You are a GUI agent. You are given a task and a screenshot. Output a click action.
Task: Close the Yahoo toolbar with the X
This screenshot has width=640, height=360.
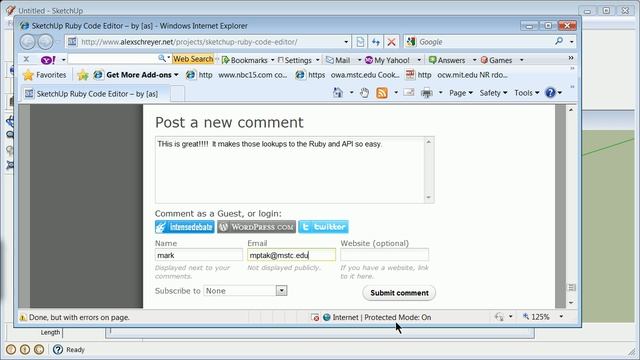point(26,59)
